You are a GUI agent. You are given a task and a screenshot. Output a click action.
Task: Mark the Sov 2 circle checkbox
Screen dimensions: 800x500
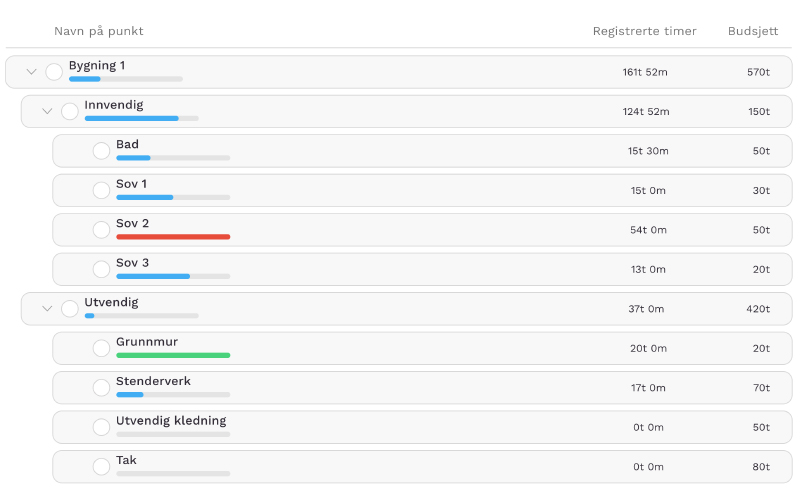[101, 230]
